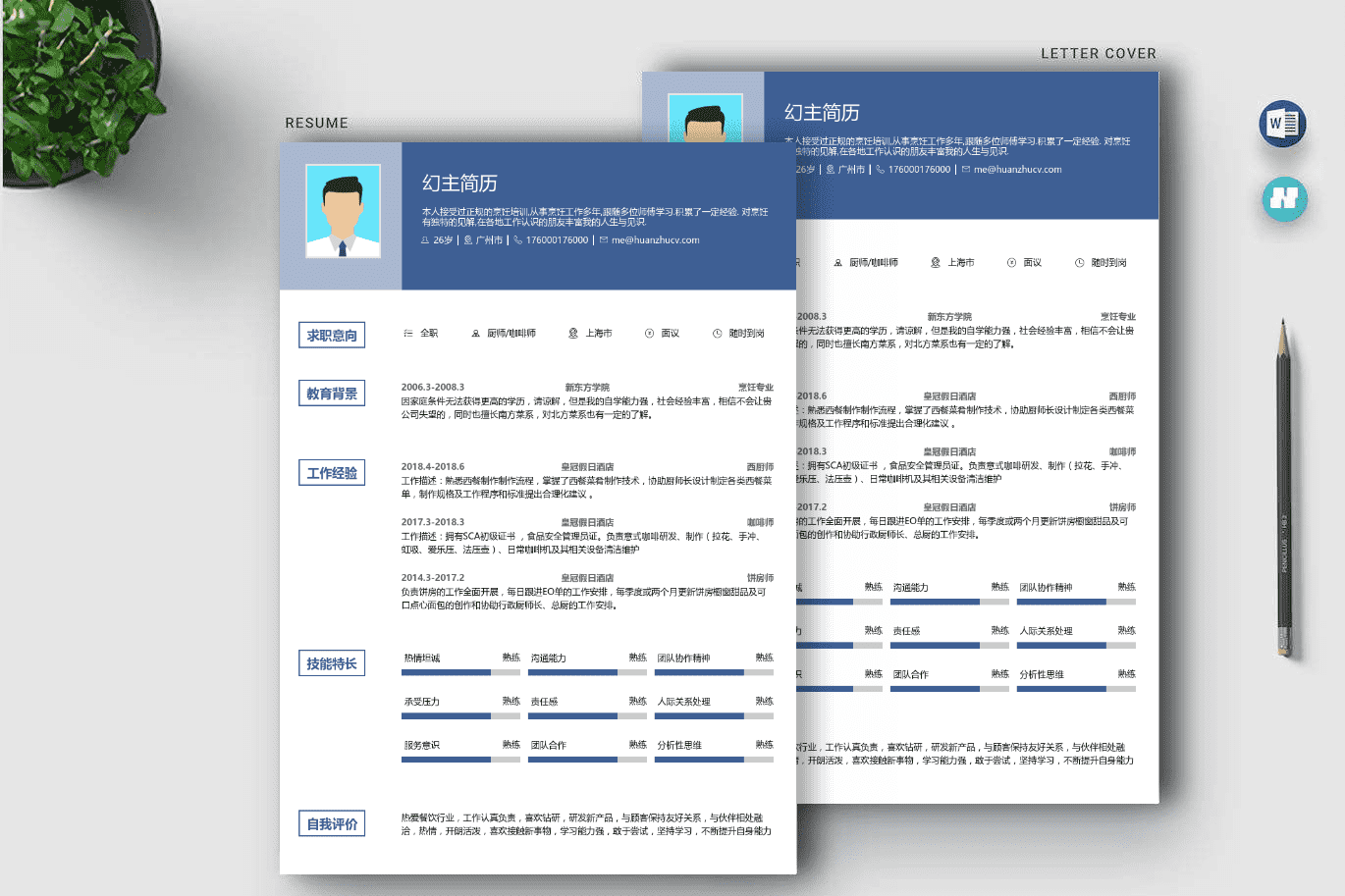Click the 分析性思维 skill bar on back page

tap(1076, 689)
